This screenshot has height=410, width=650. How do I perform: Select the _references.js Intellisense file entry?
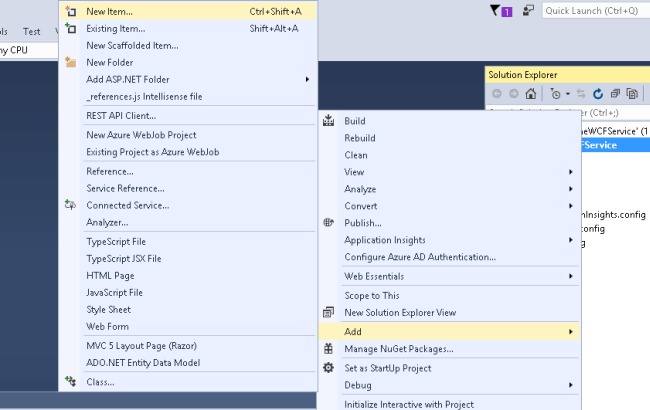[188, 97]
